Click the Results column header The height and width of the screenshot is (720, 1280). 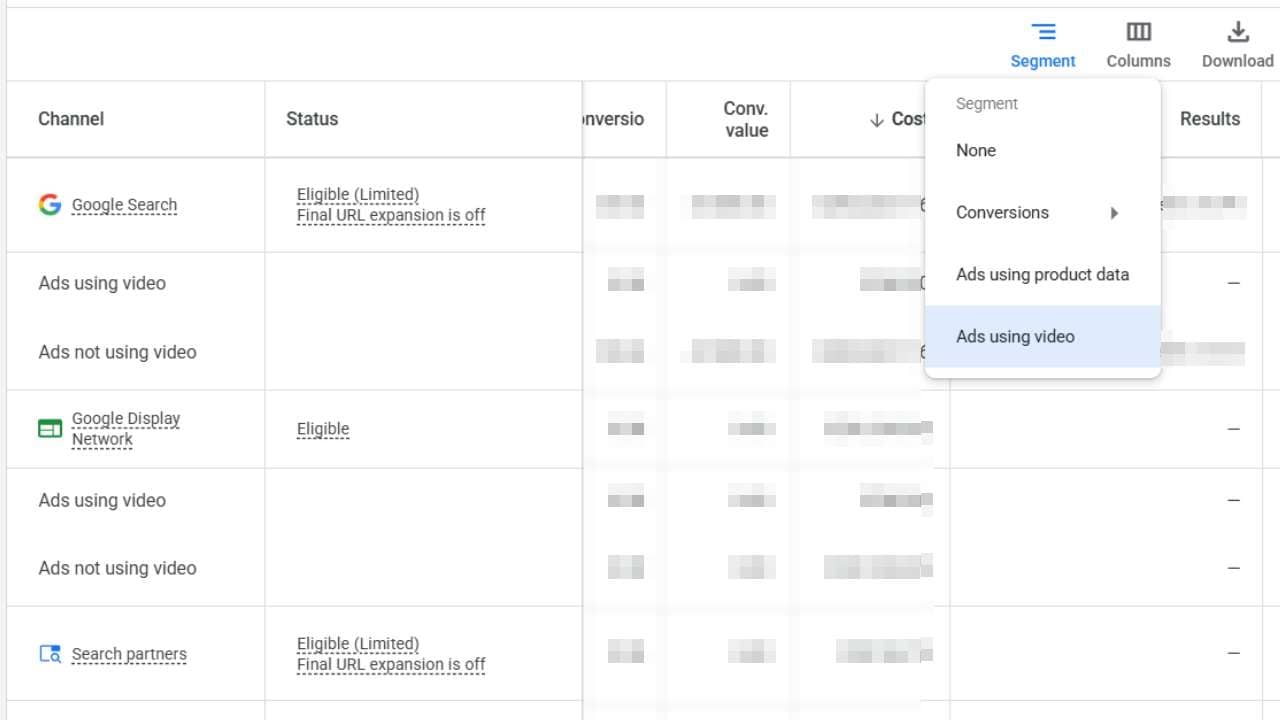(x=1210, y=119)
